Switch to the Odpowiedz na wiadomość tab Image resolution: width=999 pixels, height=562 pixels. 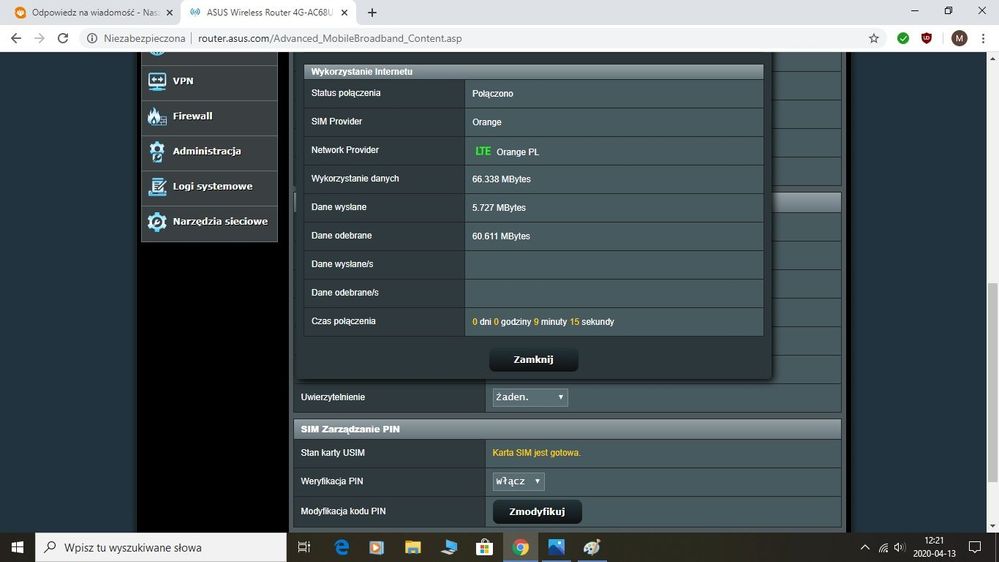click(83, 13)
